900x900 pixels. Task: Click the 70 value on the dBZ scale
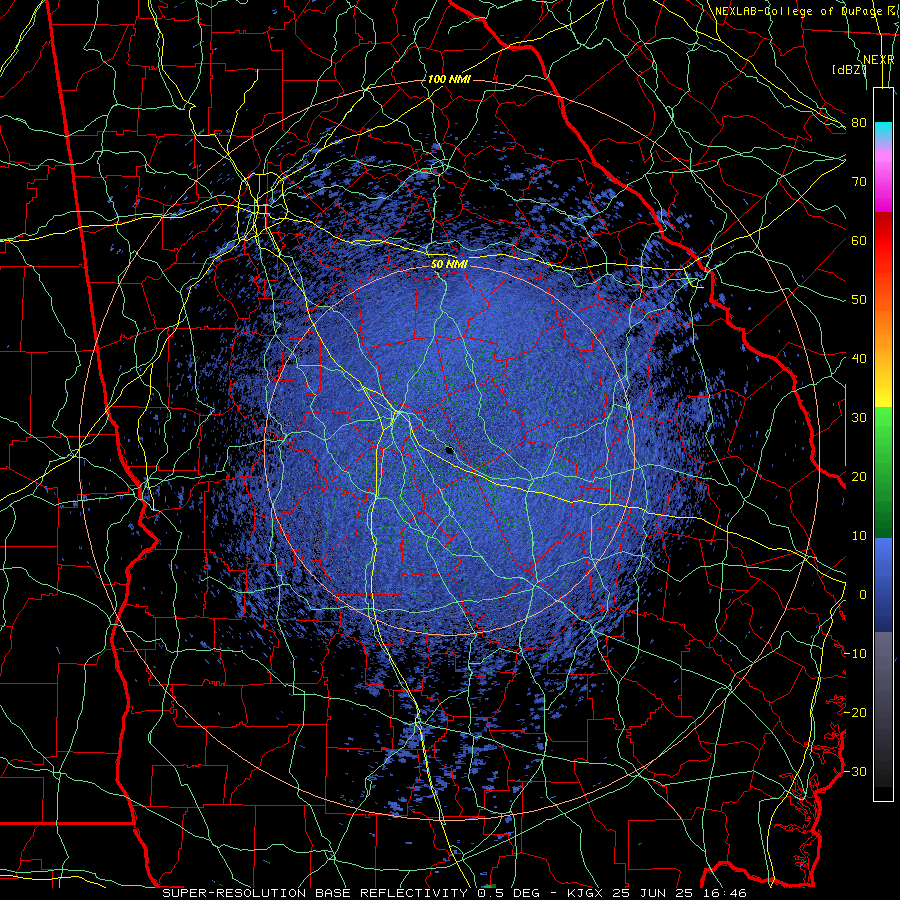(x=859, y=181)
